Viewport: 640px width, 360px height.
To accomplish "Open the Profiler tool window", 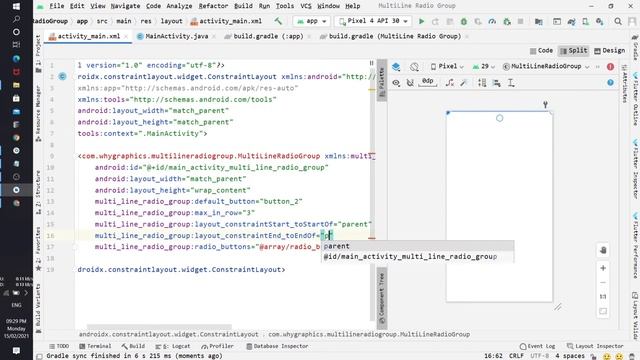I will point(217,346).
